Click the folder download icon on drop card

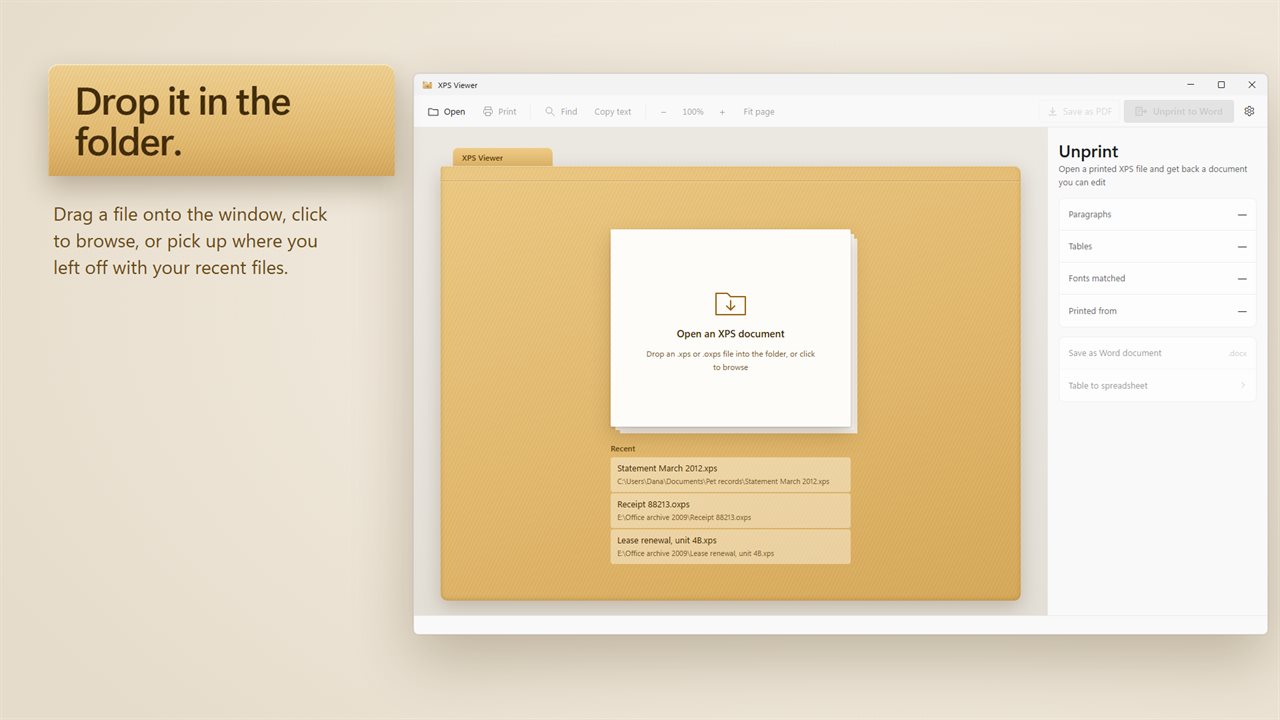[730, 303]
